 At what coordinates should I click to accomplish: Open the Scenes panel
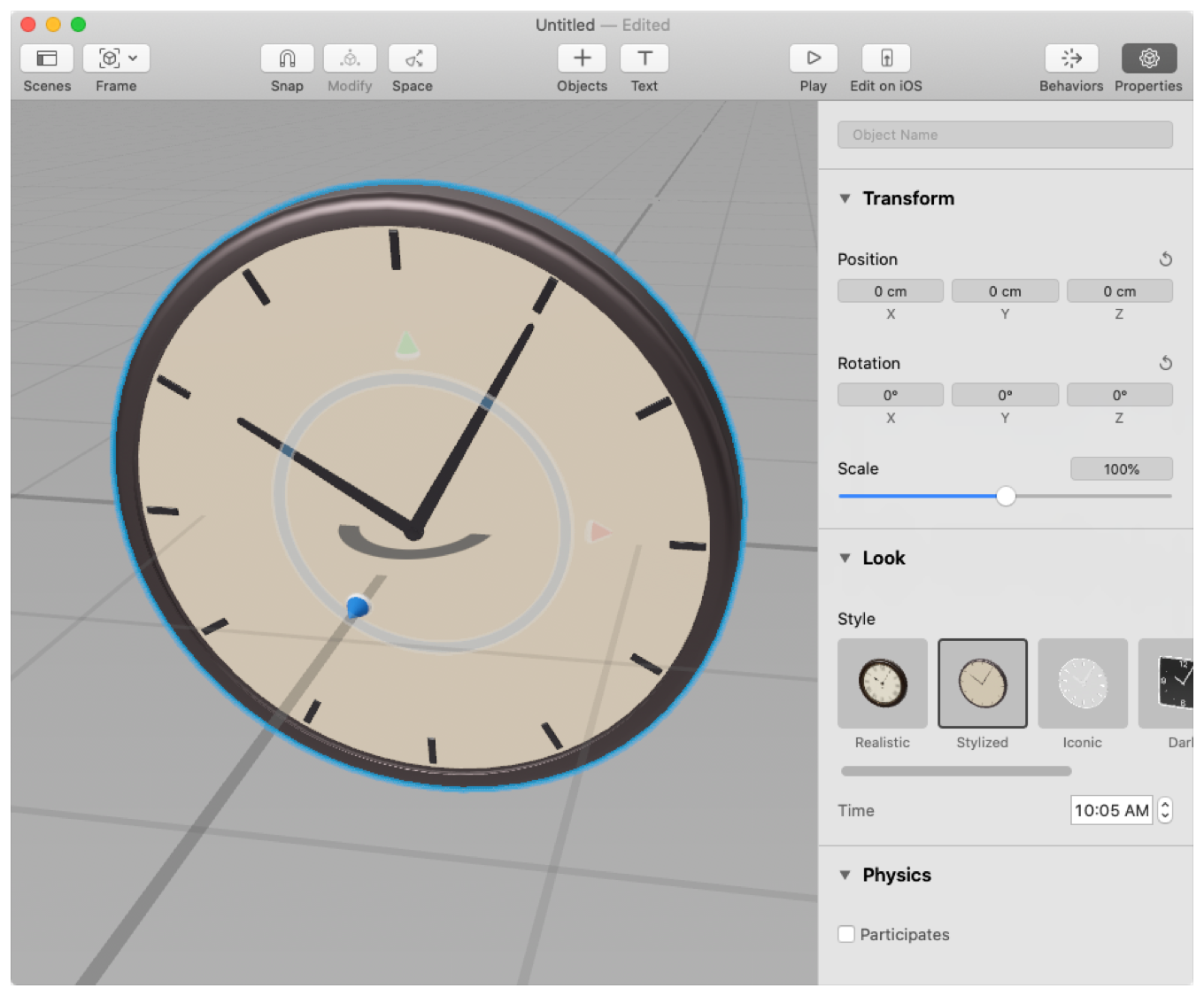pos(46,58)
